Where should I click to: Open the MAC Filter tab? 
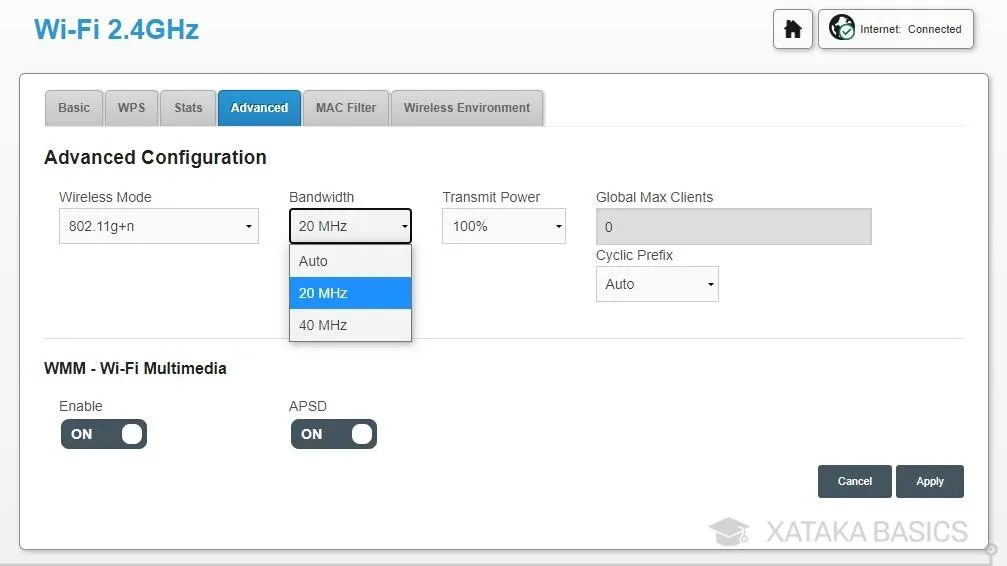346,108
